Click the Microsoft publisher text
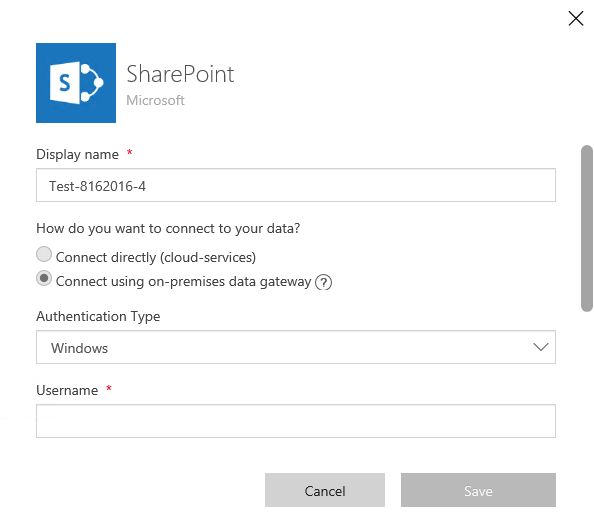 (155, 100)
